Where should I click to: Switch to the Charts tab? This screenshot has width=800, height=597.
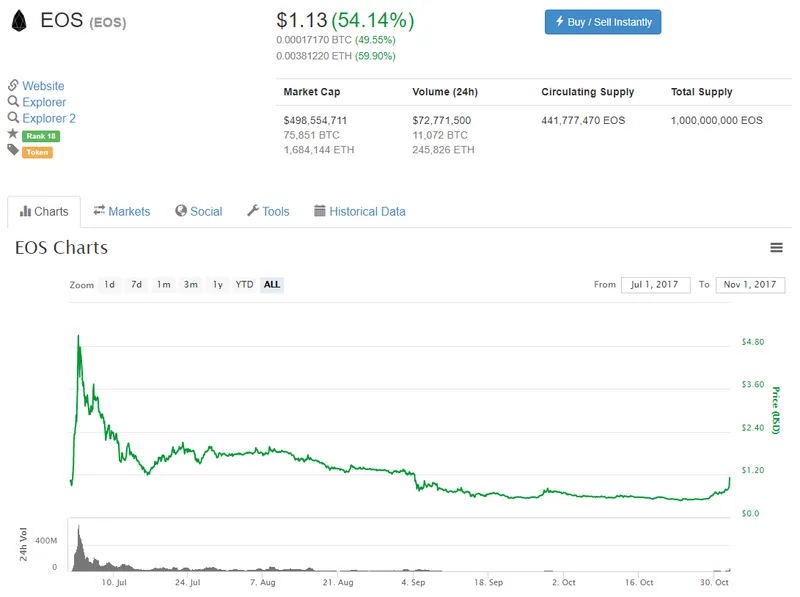pos(44,211)
